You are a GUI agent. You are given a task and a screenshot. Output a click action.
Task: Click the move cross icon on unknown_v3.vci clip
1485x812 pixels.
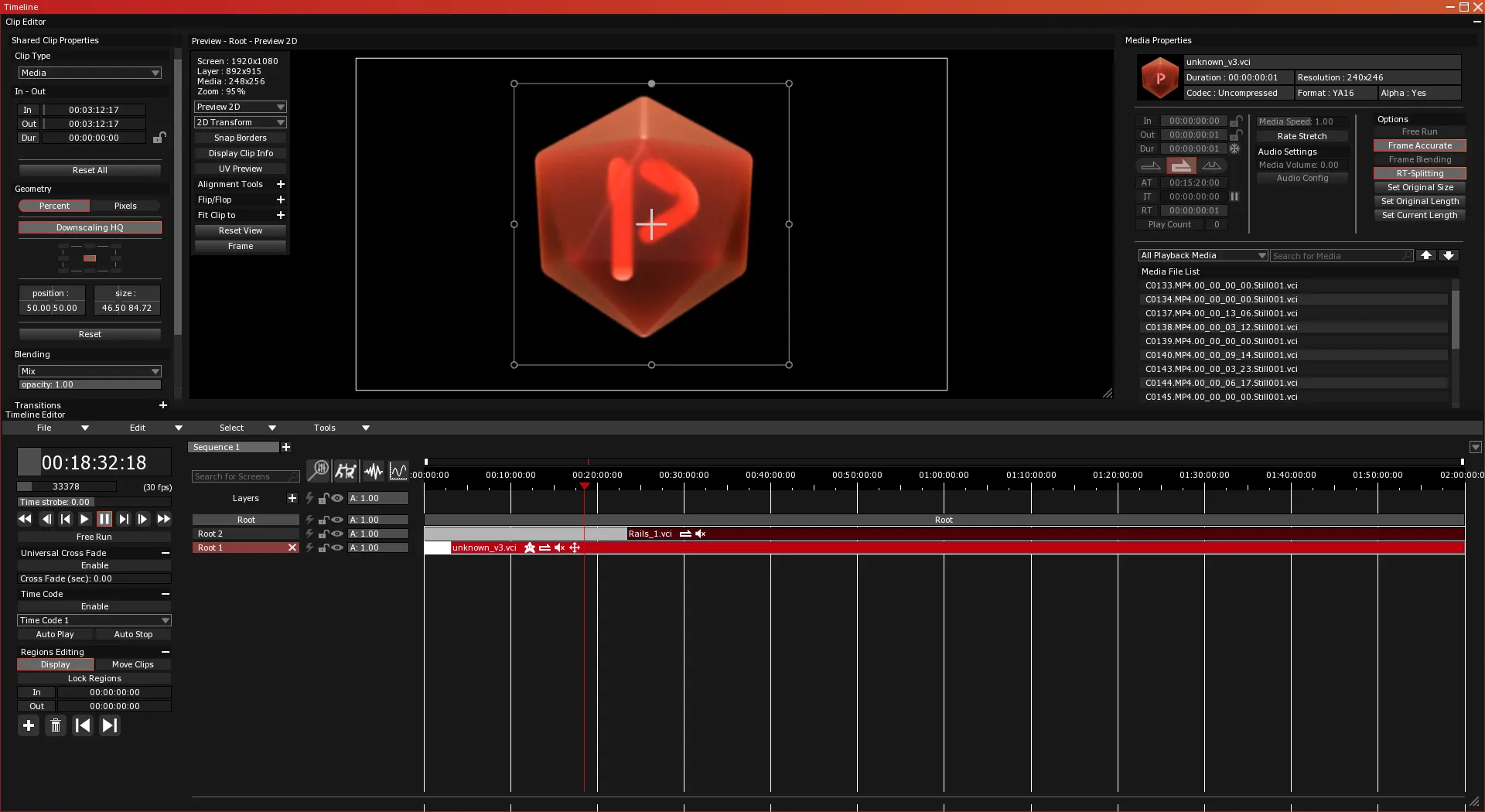tap(575, 548)
